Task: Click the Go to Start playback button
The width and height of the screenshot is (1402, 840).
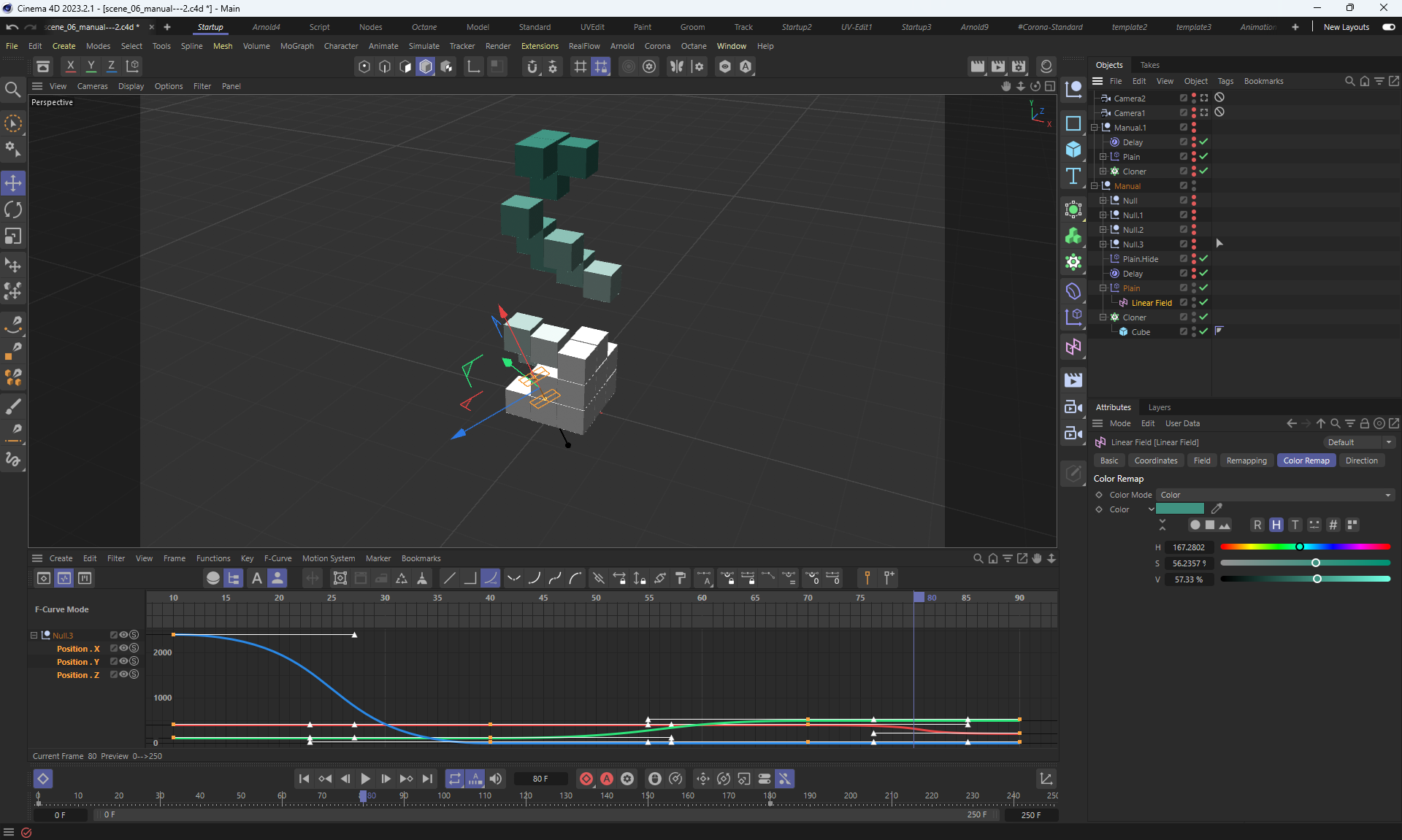Action: click(x=304, y=779)
